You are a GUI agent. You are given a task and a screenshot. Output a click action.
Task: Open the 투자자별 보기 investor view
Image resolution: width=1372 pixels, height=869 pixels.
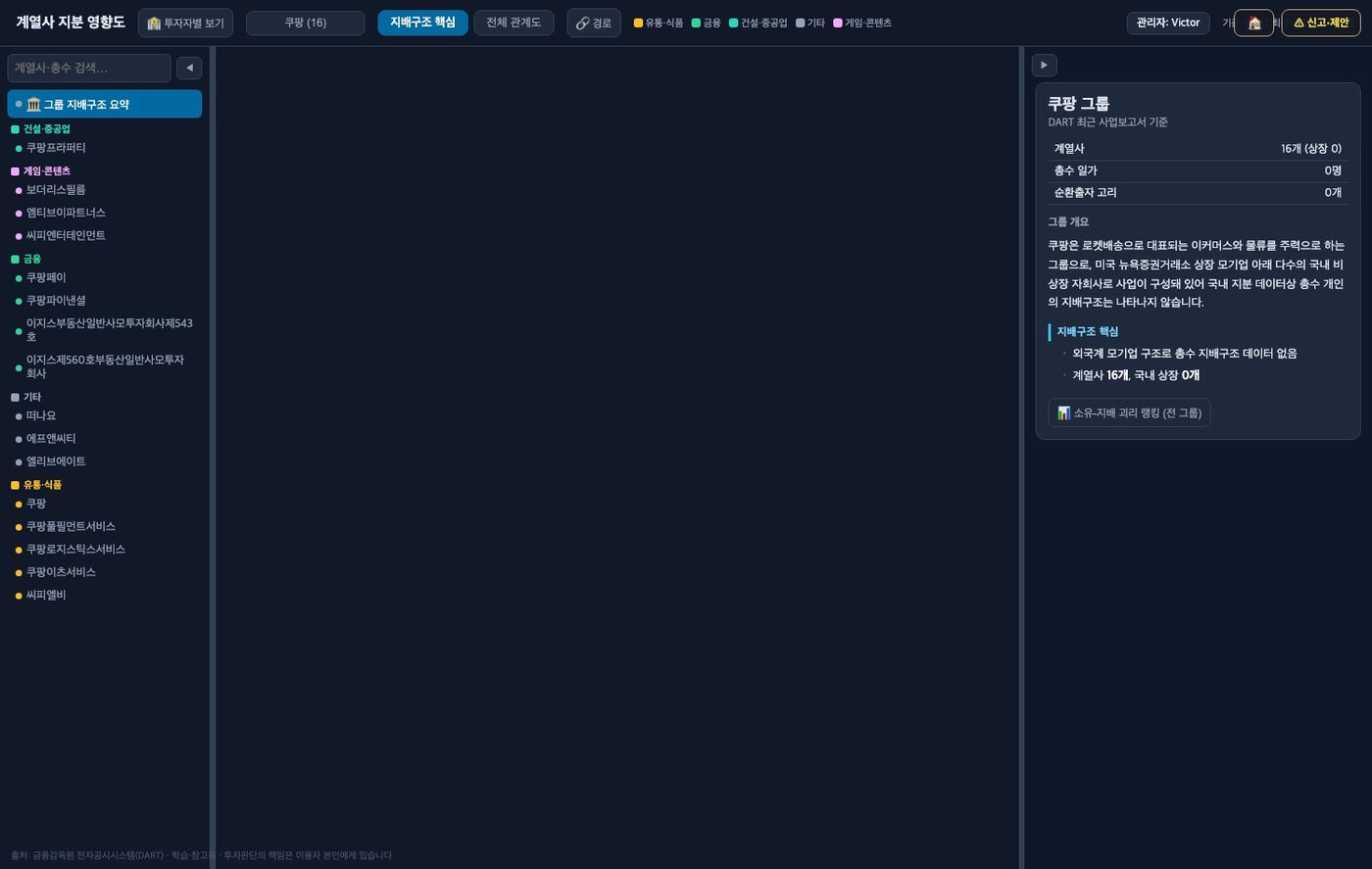(185, 23)
